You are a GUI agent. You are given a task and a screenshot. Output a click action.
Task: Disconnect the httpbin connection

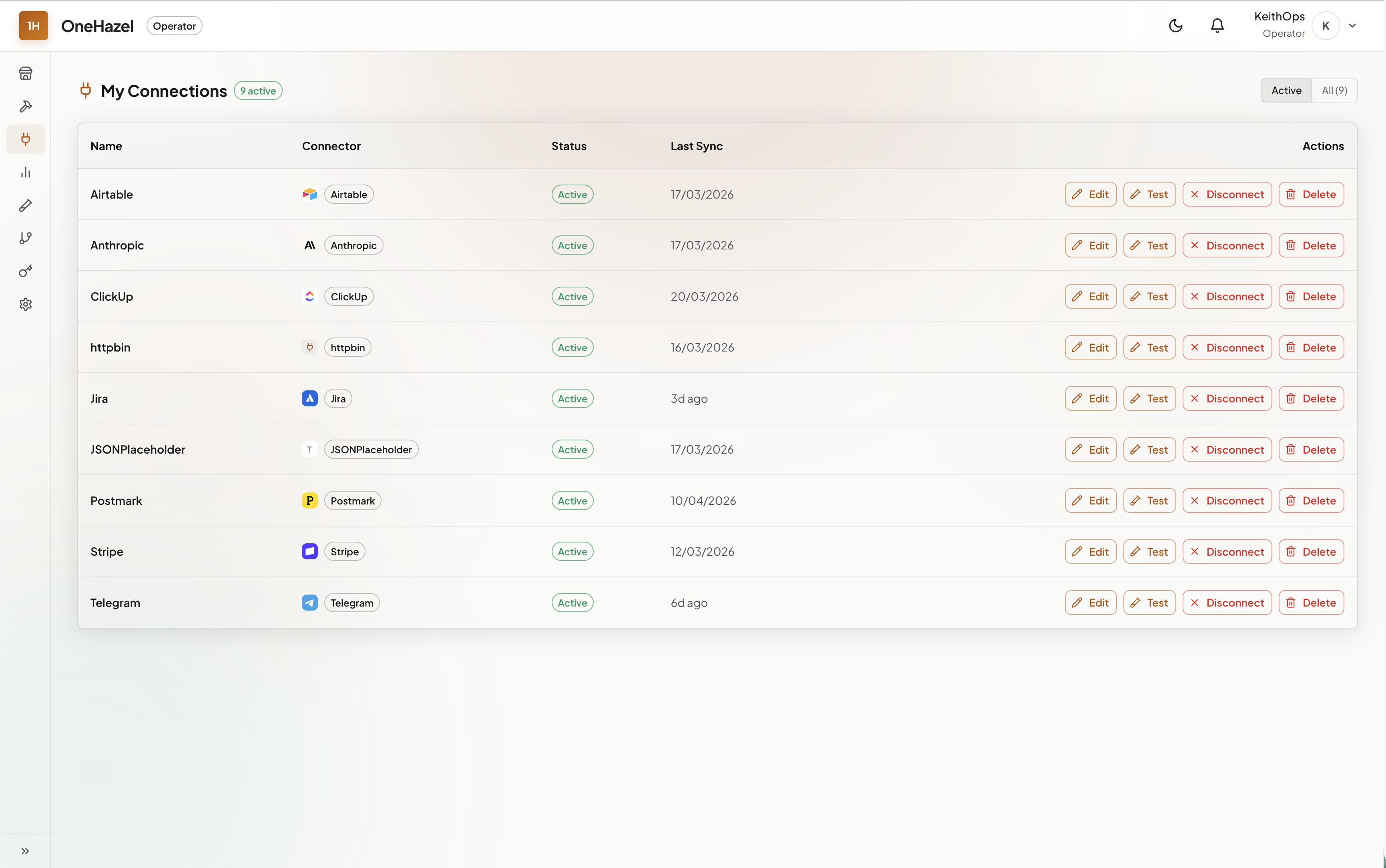click(x=1227, y=347)
